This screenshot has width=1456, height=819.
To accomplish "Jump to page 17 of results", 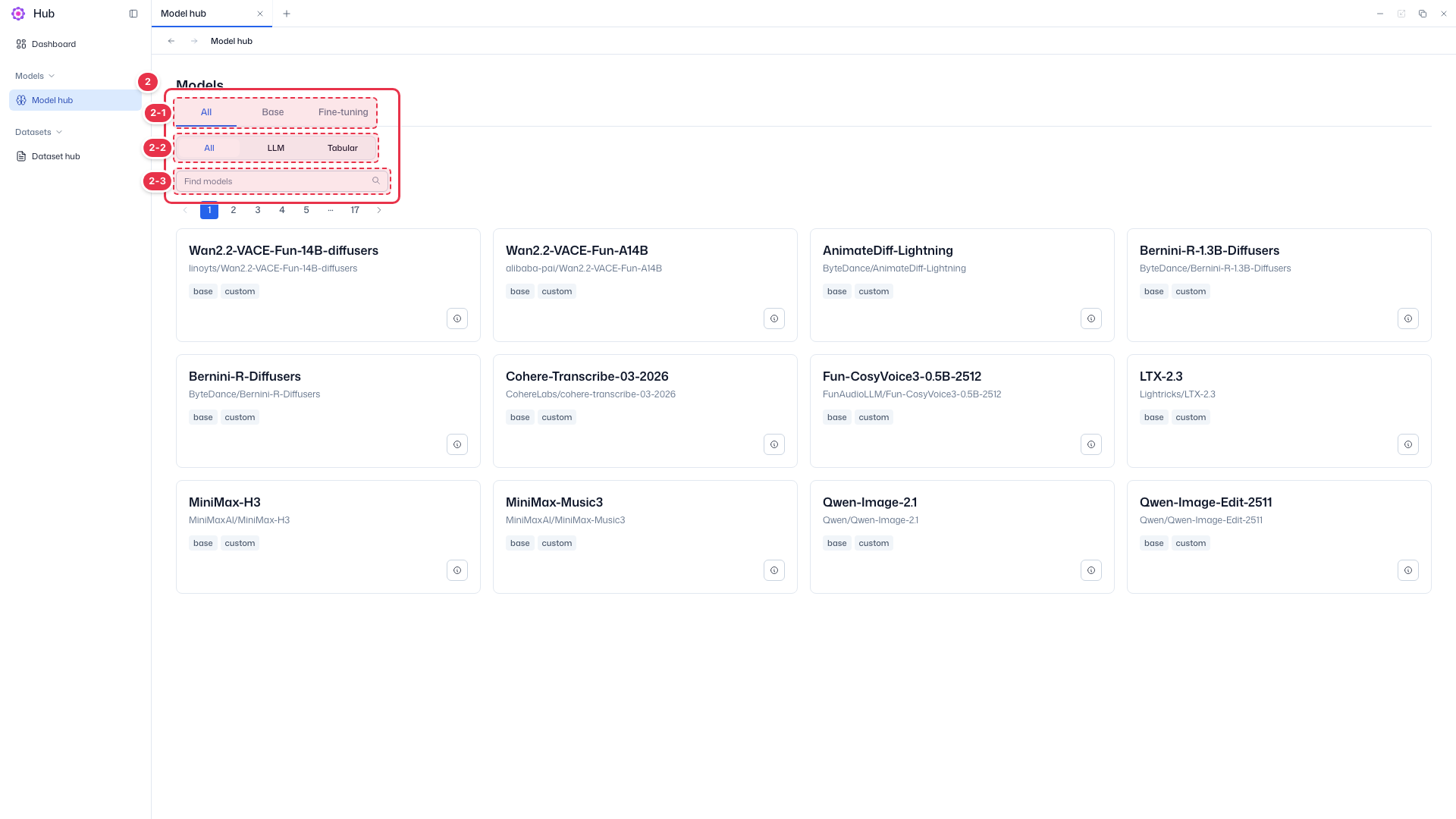I will 355,210.
